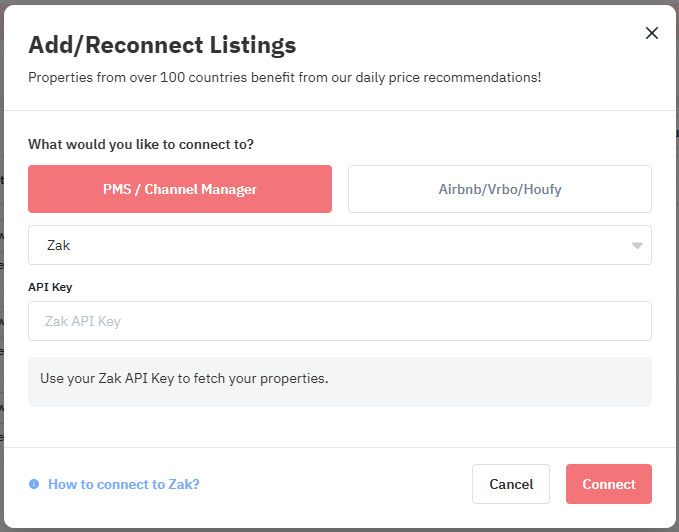679x532 pixels.
Task: Close the Add/Reconnect Listings dialog with the X
Action: 651,33
